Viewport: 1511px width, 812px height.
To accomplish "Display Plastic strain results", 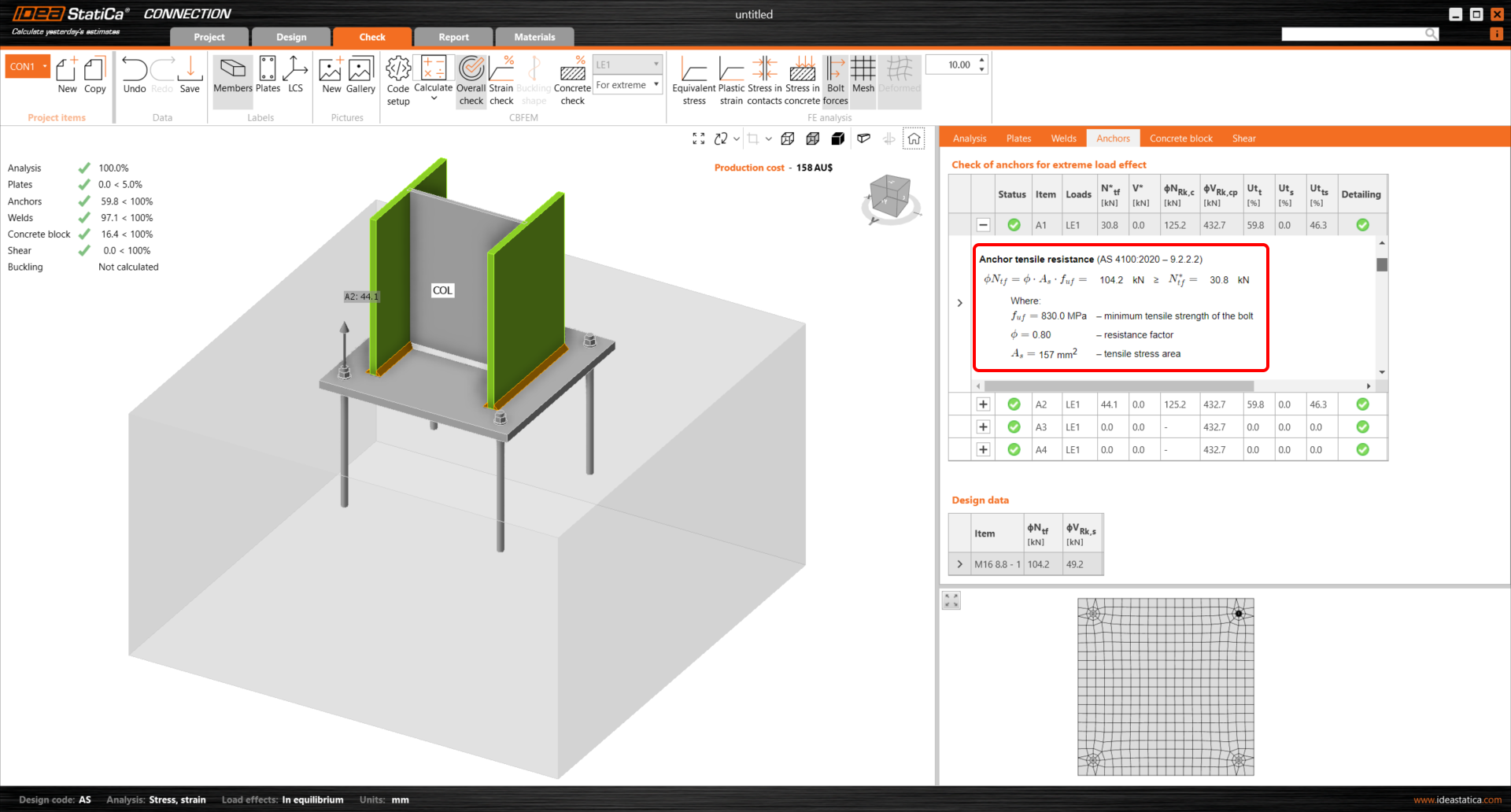I will click(731, 79).
